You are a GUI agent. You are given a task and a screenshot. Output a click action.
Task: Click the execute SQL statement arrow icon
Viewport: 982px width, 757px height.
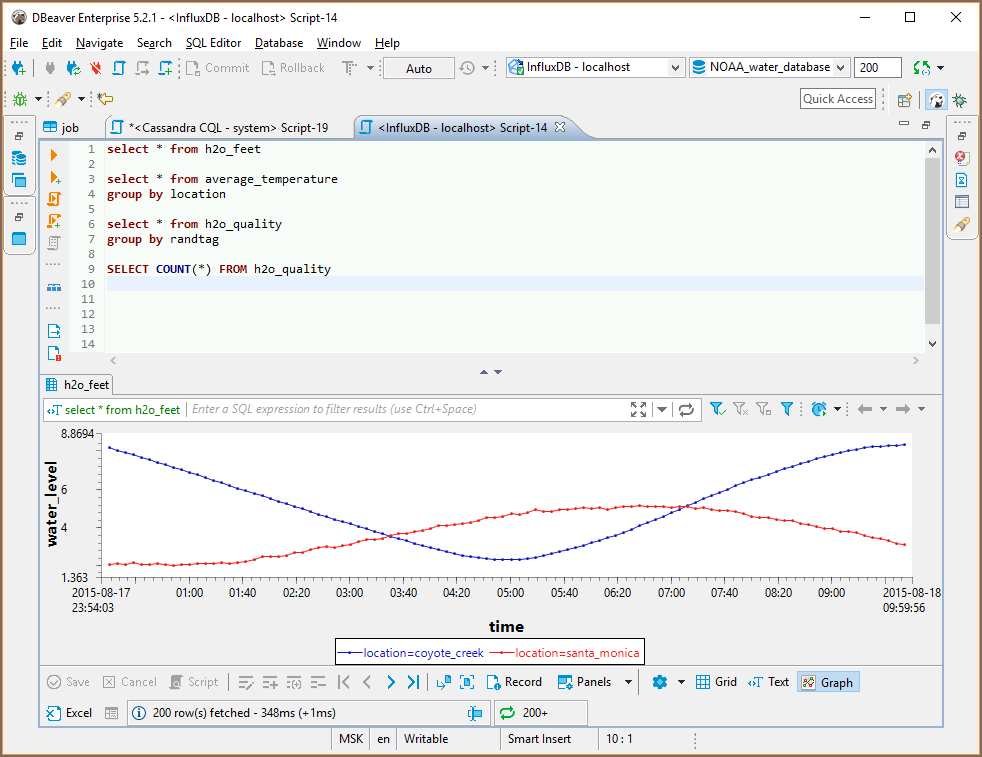[x=54, y=155]
